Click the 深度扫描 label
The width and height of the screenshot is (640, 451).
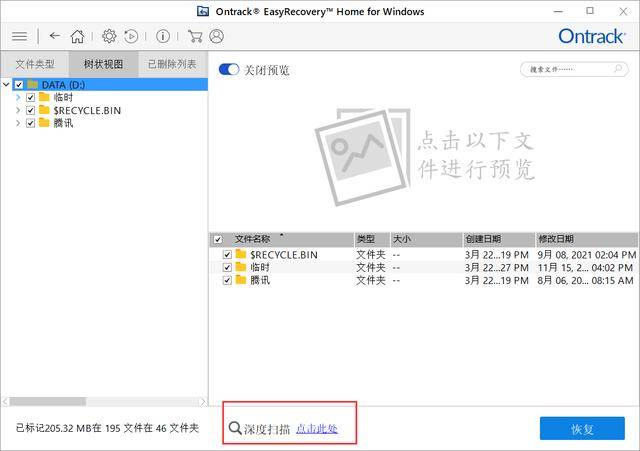tap(267, 429)
